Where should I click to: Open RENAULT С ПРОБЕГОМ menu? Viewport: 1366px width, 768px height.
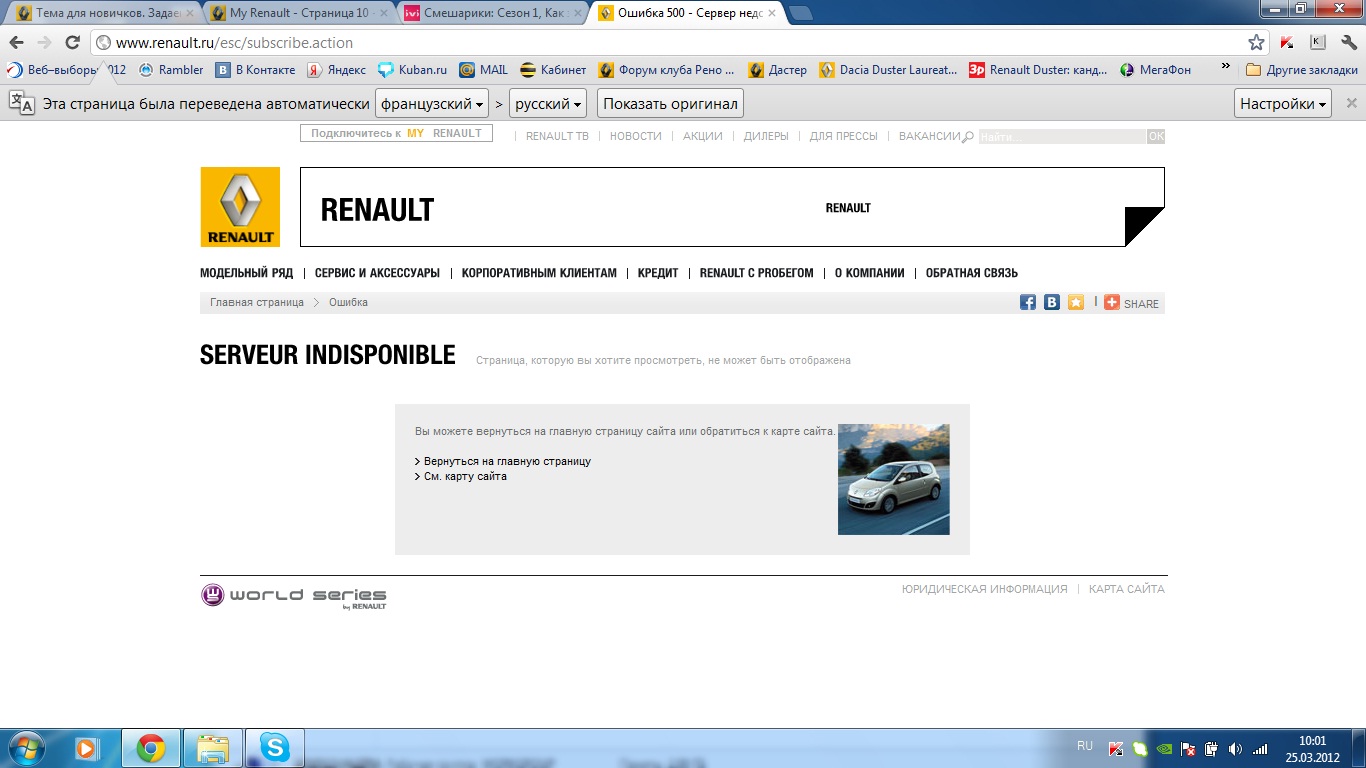pyautogui.click(x=757, y=273)
